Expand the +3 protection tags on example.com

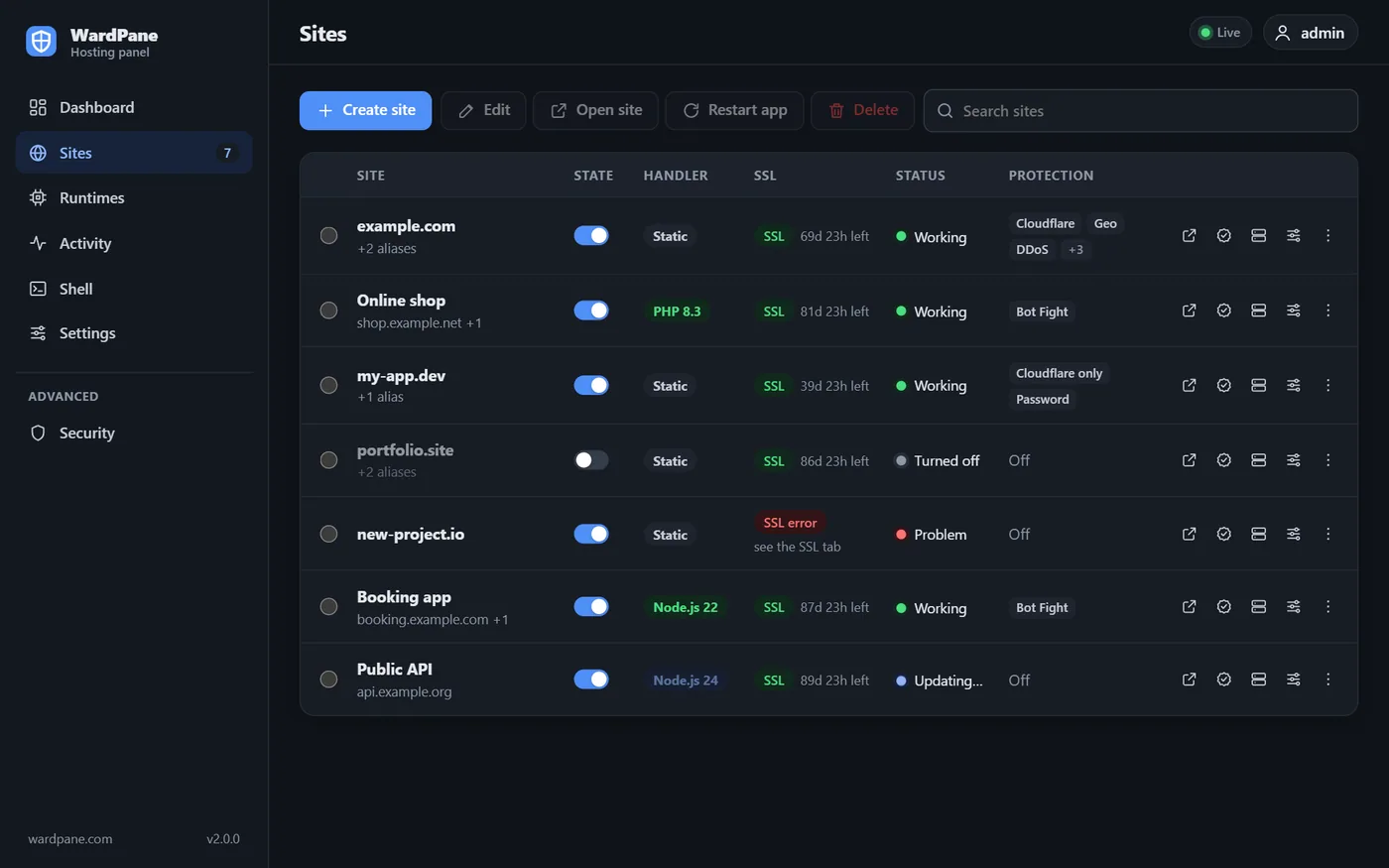pos(1075,250)
